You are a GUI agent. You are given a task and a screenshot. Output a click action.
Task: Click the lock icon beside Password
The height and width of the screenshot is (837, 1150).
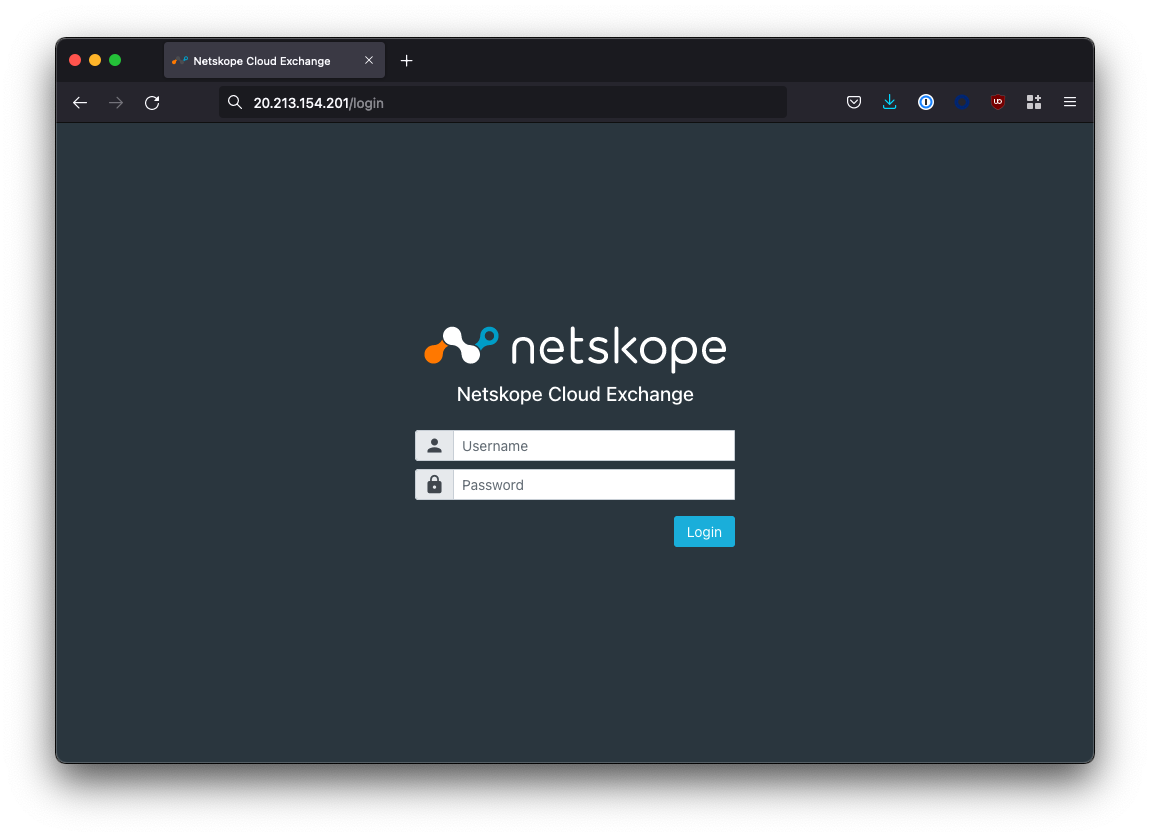(434, 485)
